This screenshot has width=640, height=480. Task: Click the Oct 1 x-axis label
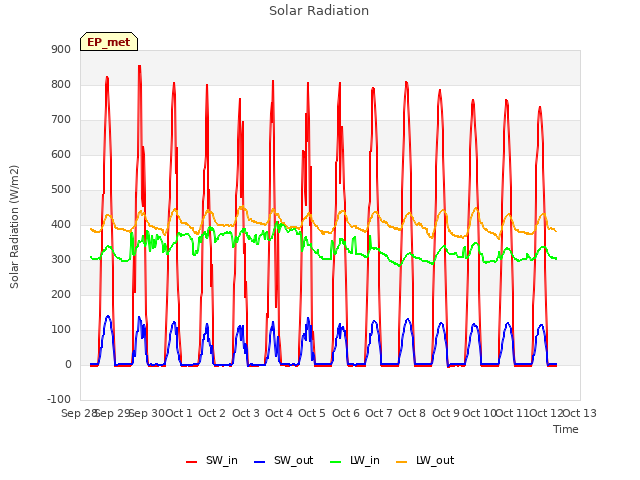179,413
